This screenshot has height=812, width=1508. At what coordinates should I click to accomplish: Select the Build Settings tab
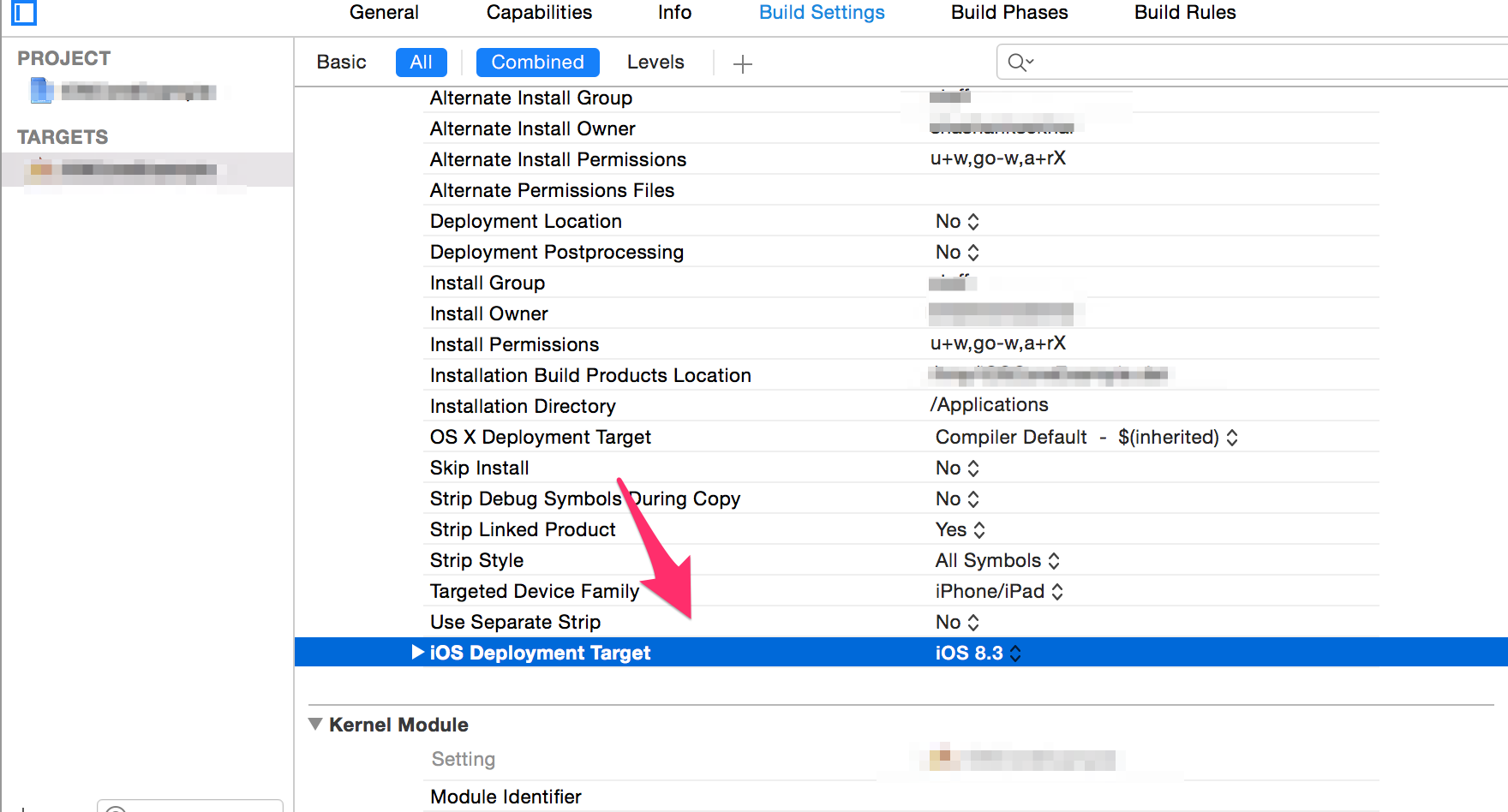822,13
